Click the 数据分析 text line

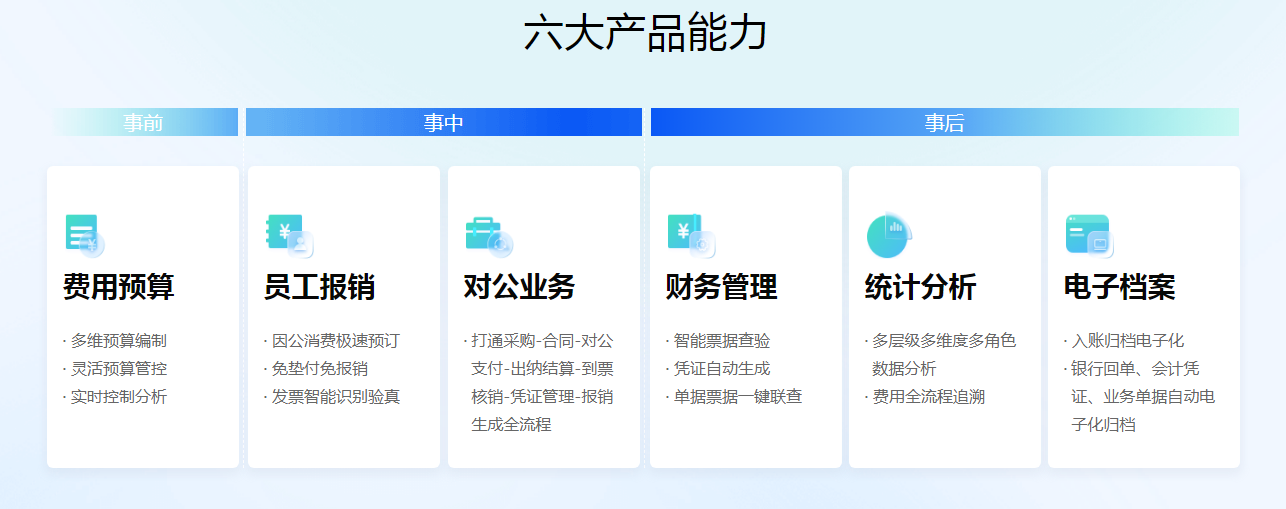905,369
